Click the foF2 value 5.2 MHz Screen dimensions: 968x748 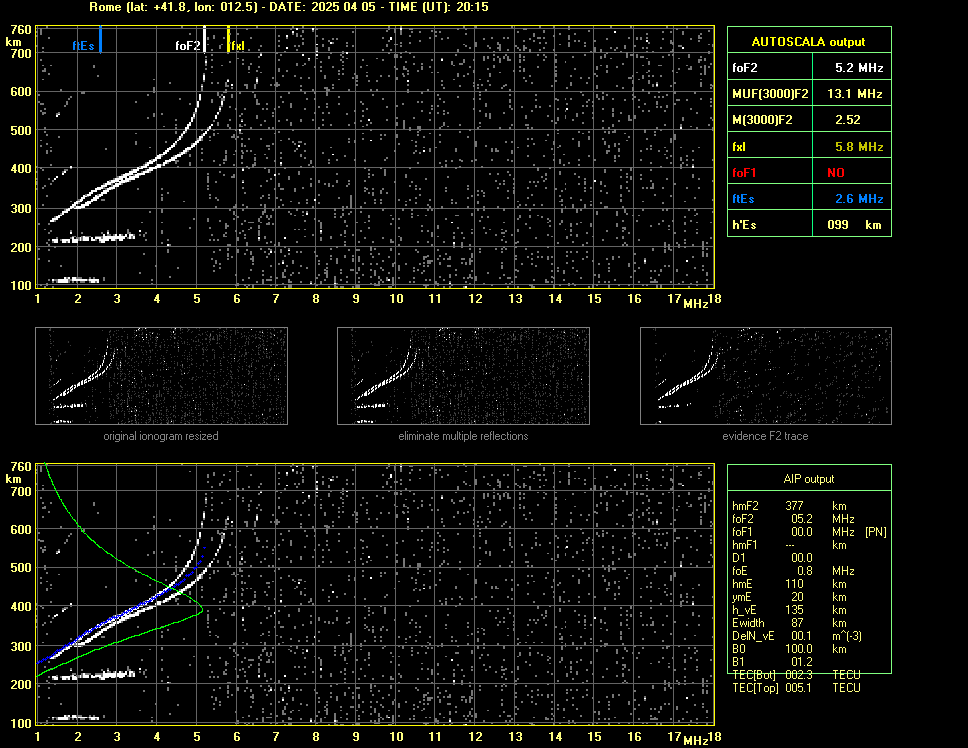pyautogui.click(x=859, y=68)
